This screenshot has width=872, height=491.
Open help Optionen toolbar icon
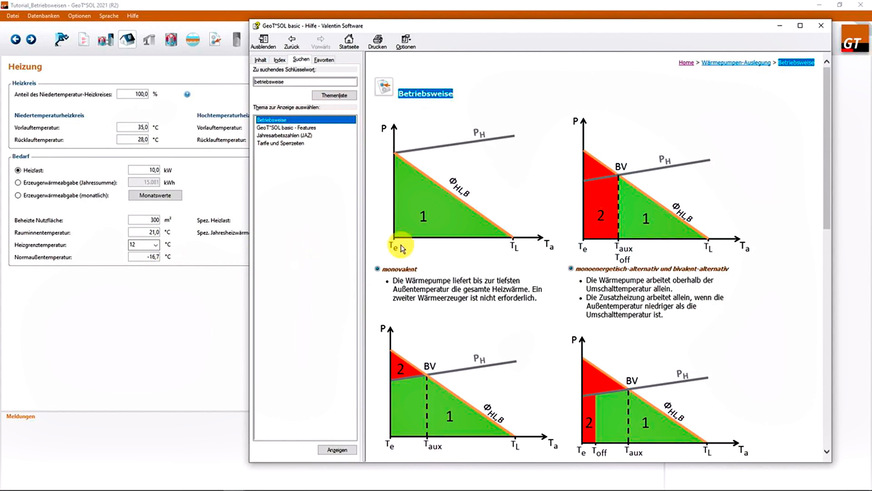[405, 40]
